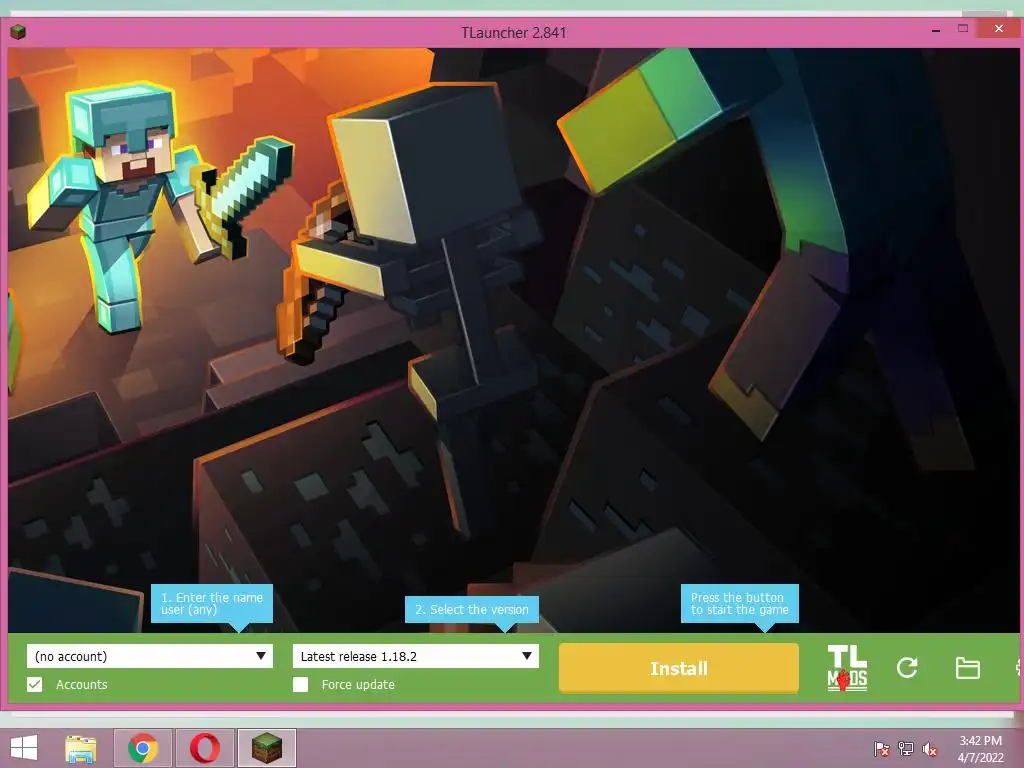Click the network status tray icon

pos(906,749)
